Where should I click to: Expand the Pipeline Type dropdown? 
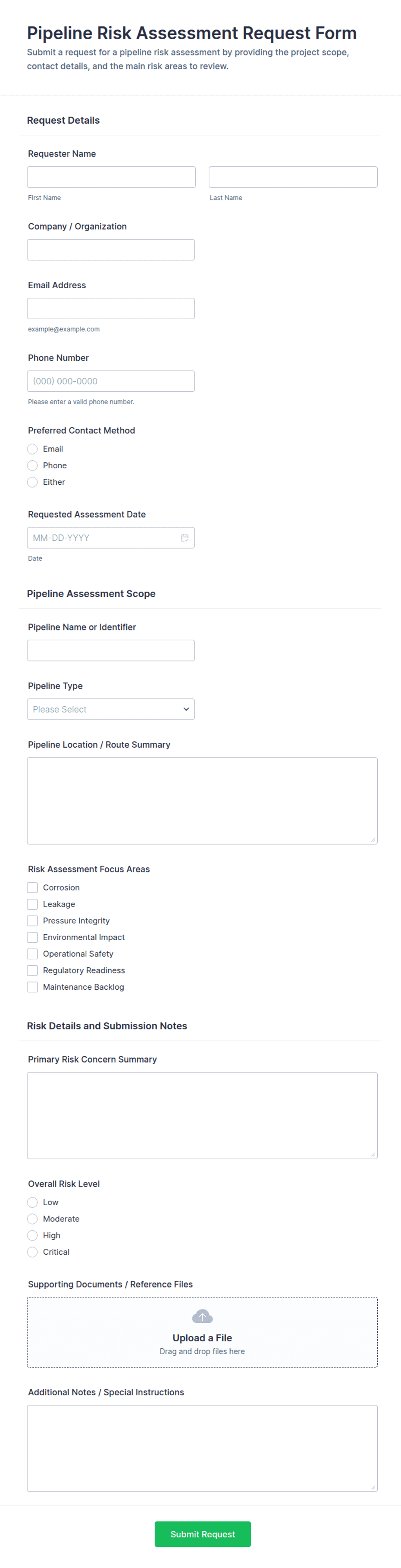tap(111, 709)
